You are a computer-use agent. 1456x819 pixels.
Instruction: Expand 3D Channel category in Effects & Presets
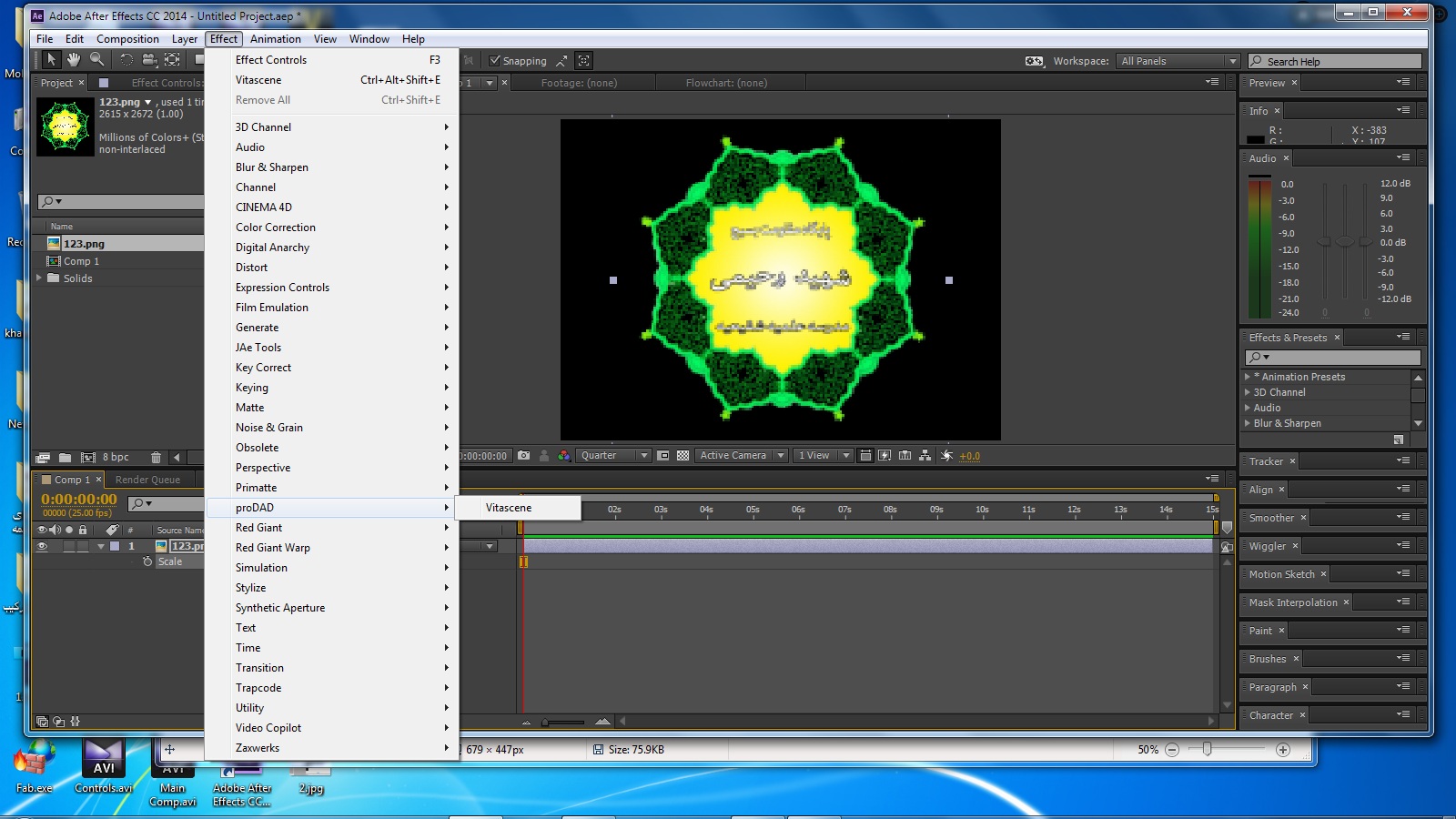pyautogui.click(x=1248, y=392)
